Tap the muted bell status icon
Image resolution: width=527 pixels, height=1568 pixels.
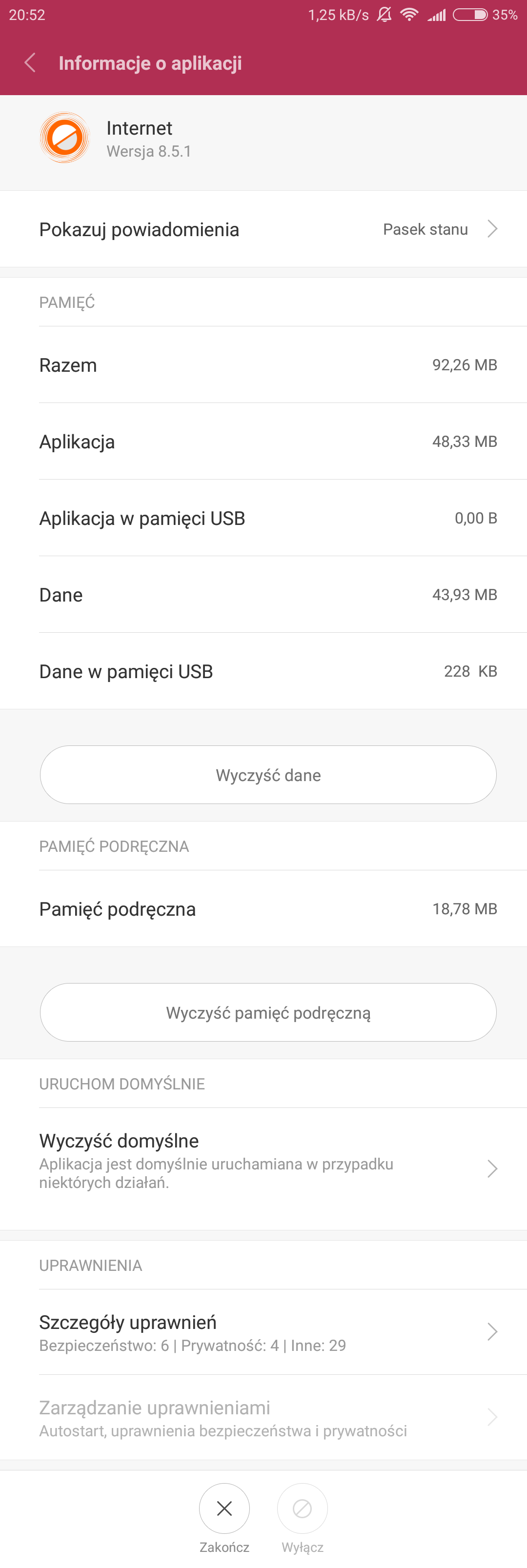384,15
